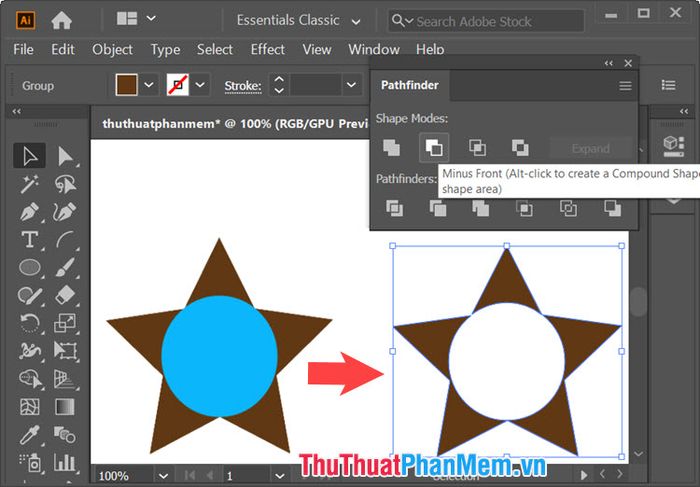This screenshot has height=487, width=700.
Task: Open the artboard number dropdown
Action: [280, 475]
